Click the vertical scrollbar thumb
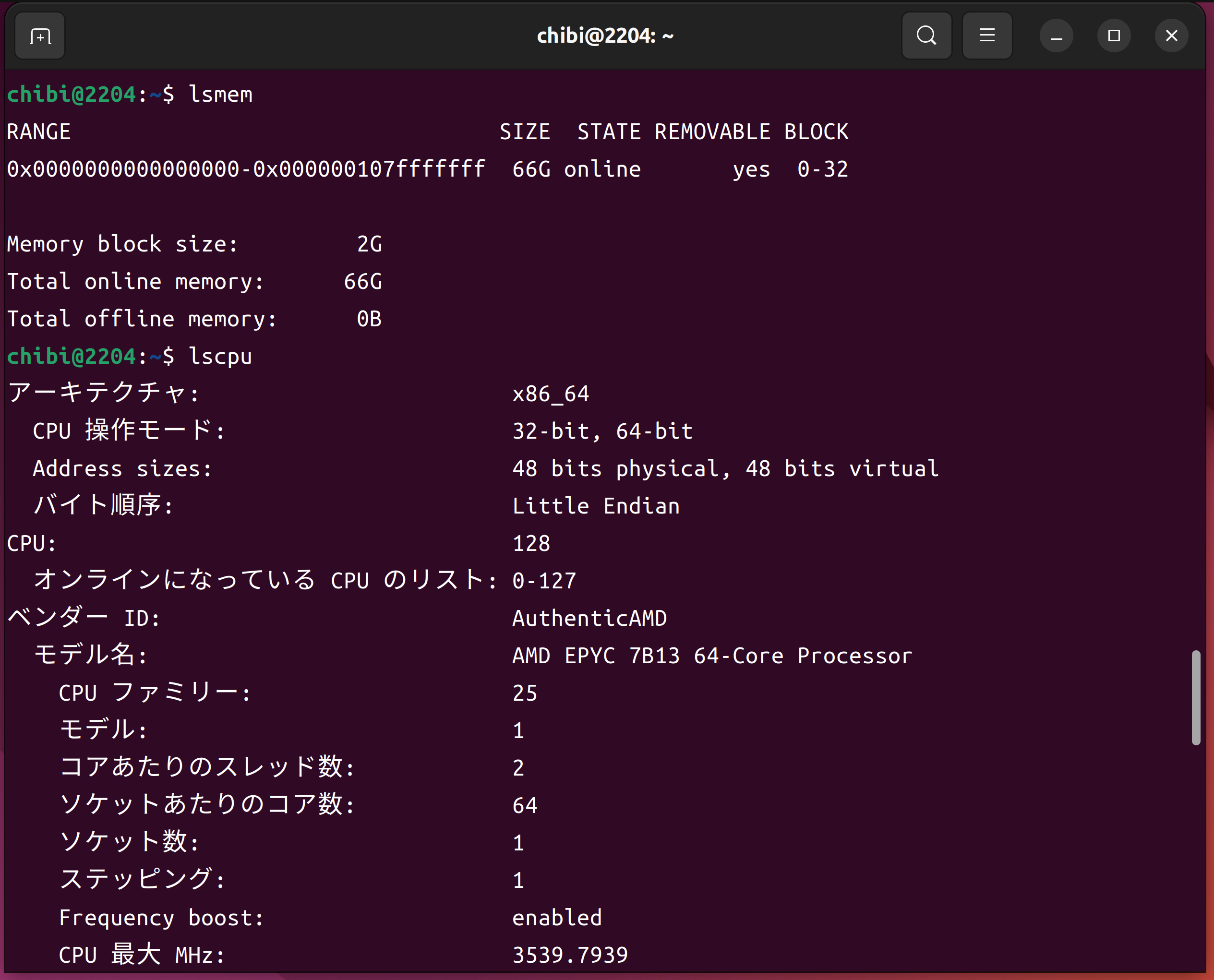This screenshot has width=1214, height=980. [x=1195, y=697]
